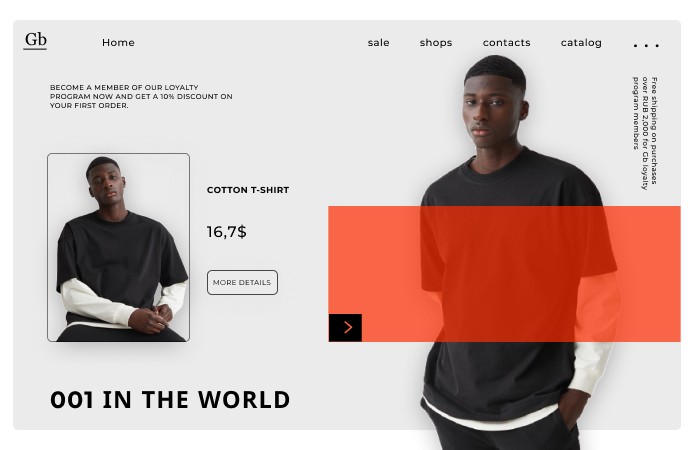Click the Cotton T-Shirt product title
The width and height of the screenshot is (700, 450).
pos(248,190)
